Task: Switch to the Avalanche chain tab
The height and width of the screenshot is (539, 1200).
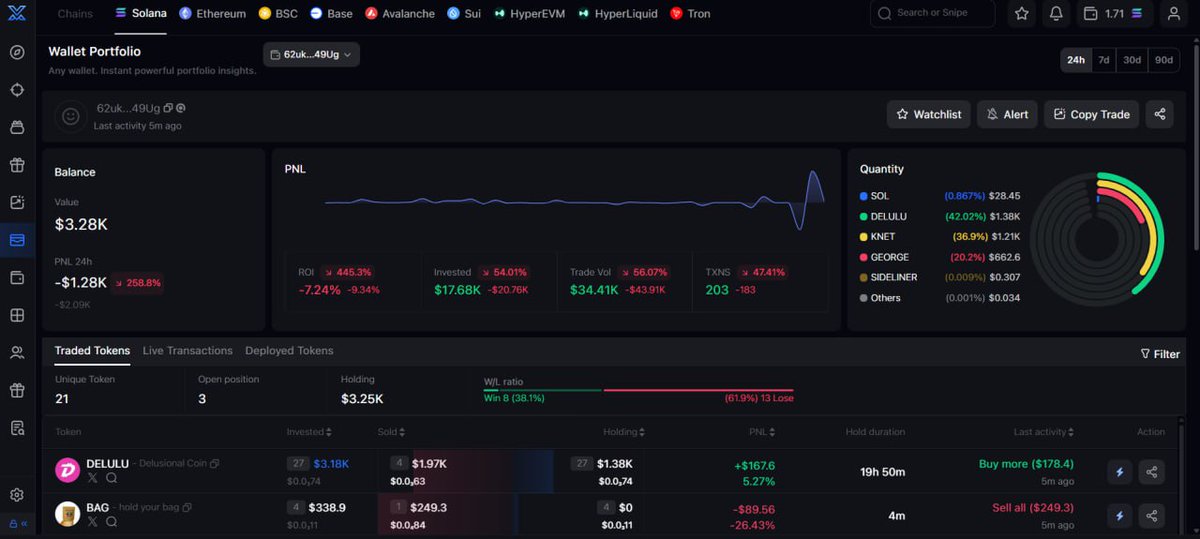Action: (x=400, y=14)
